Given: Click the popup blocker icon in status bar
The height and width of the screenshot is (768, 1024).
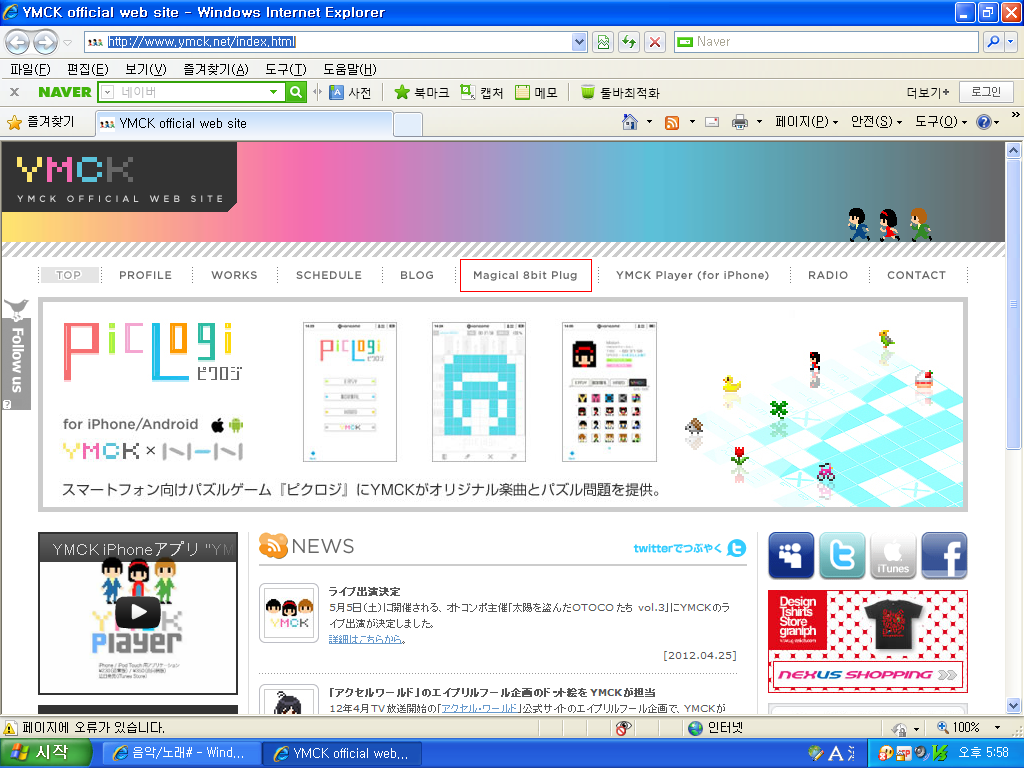Looking at the screenshot, I should [x=623, y=728].
